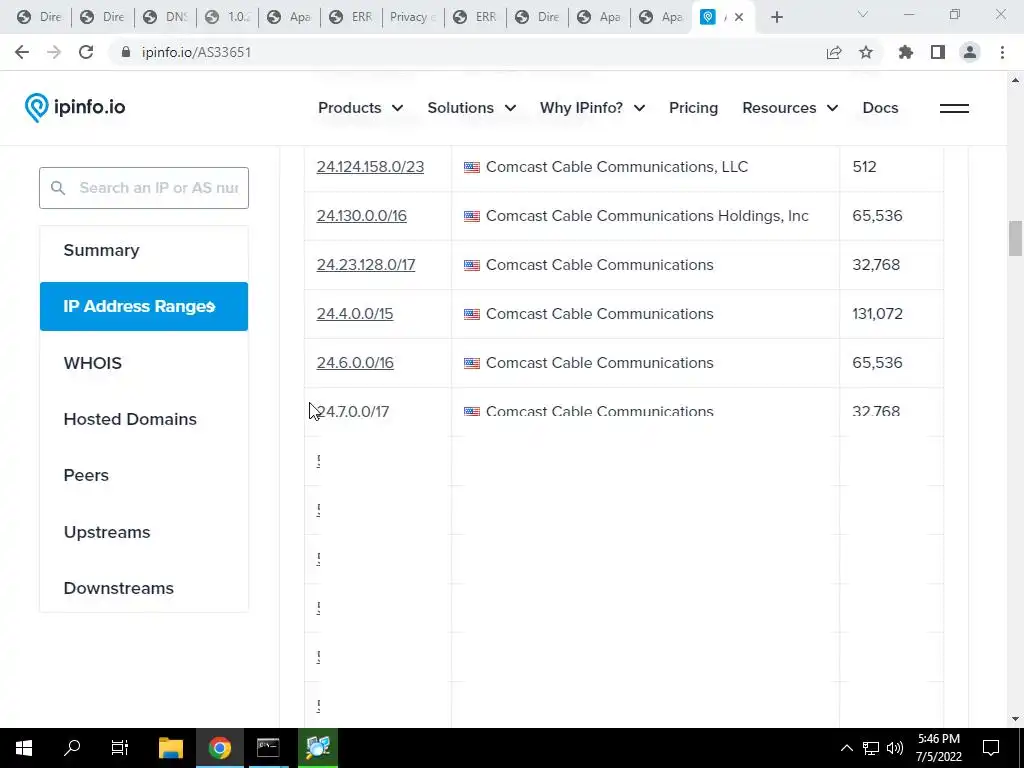Open the Pricing page
The height and width of the screenshot is (768, 1024).
pyautogui.click(x=694, y=108)
